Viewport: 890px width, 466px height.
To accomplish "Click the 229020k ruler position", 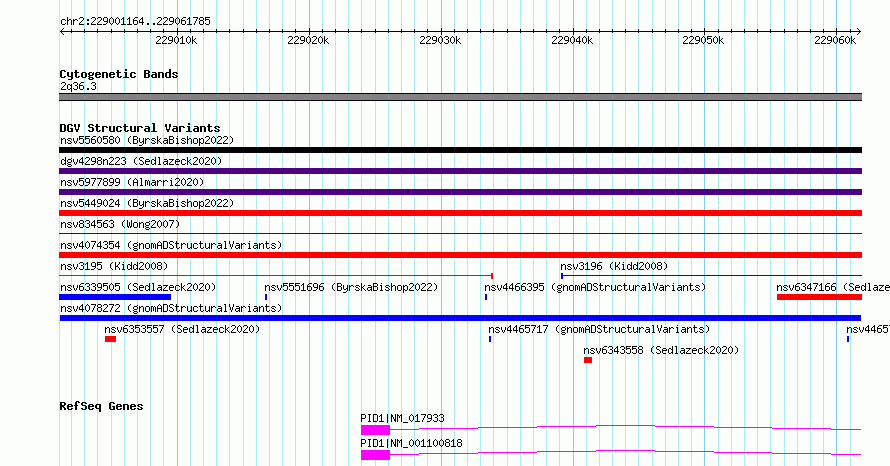I will pyautogui.click(x=308, y=40).
